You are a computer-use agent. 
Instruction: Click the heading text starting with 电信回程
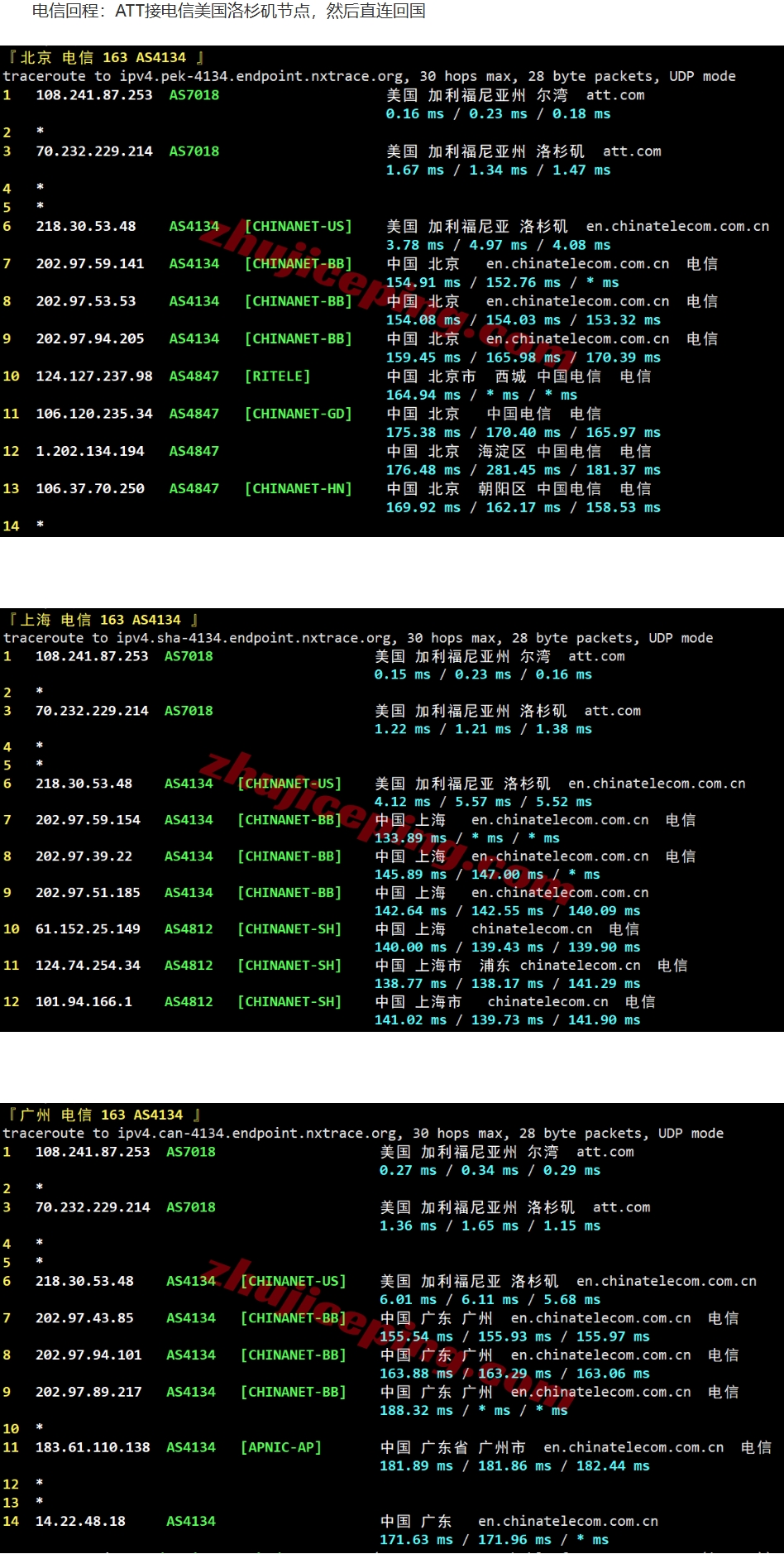click(228, 12)
